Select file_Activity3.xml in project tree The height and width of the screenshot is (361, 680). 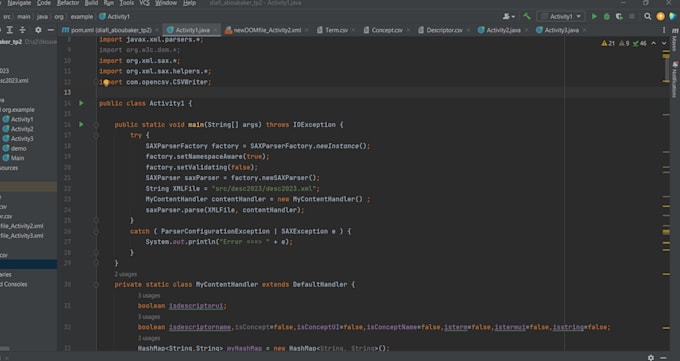22,236
